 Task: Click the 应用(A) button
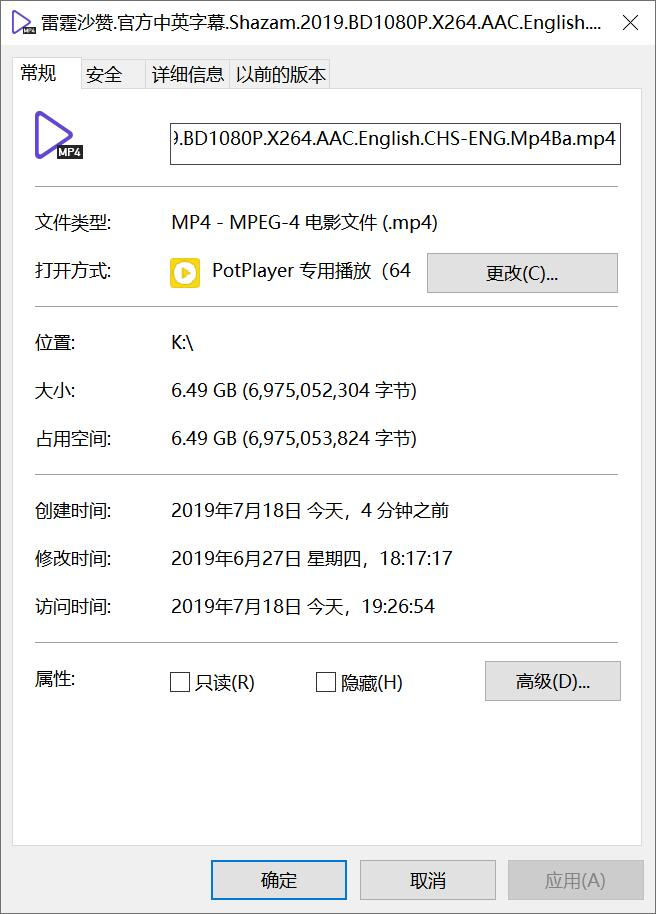pyautogui.click(x=575, y=880)
